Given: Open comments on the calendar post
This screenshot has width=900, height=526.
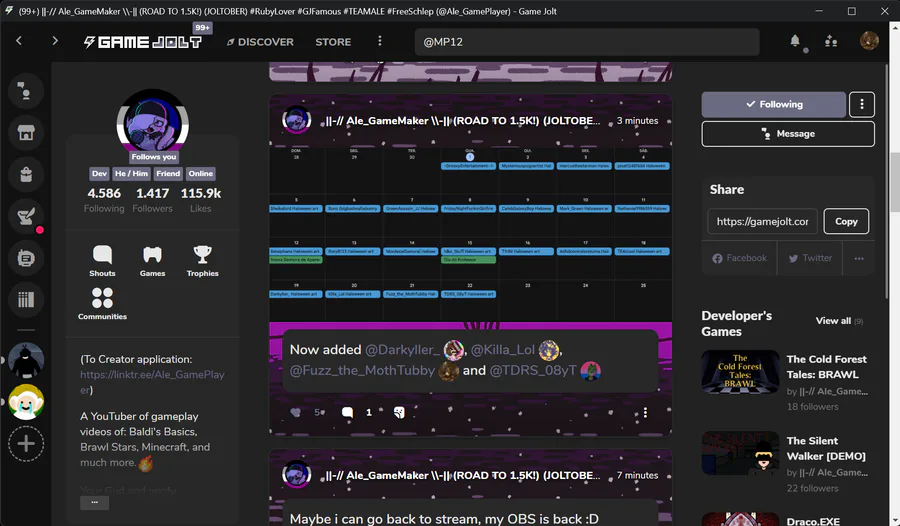Looking at the screenshot, I should 347,412.
